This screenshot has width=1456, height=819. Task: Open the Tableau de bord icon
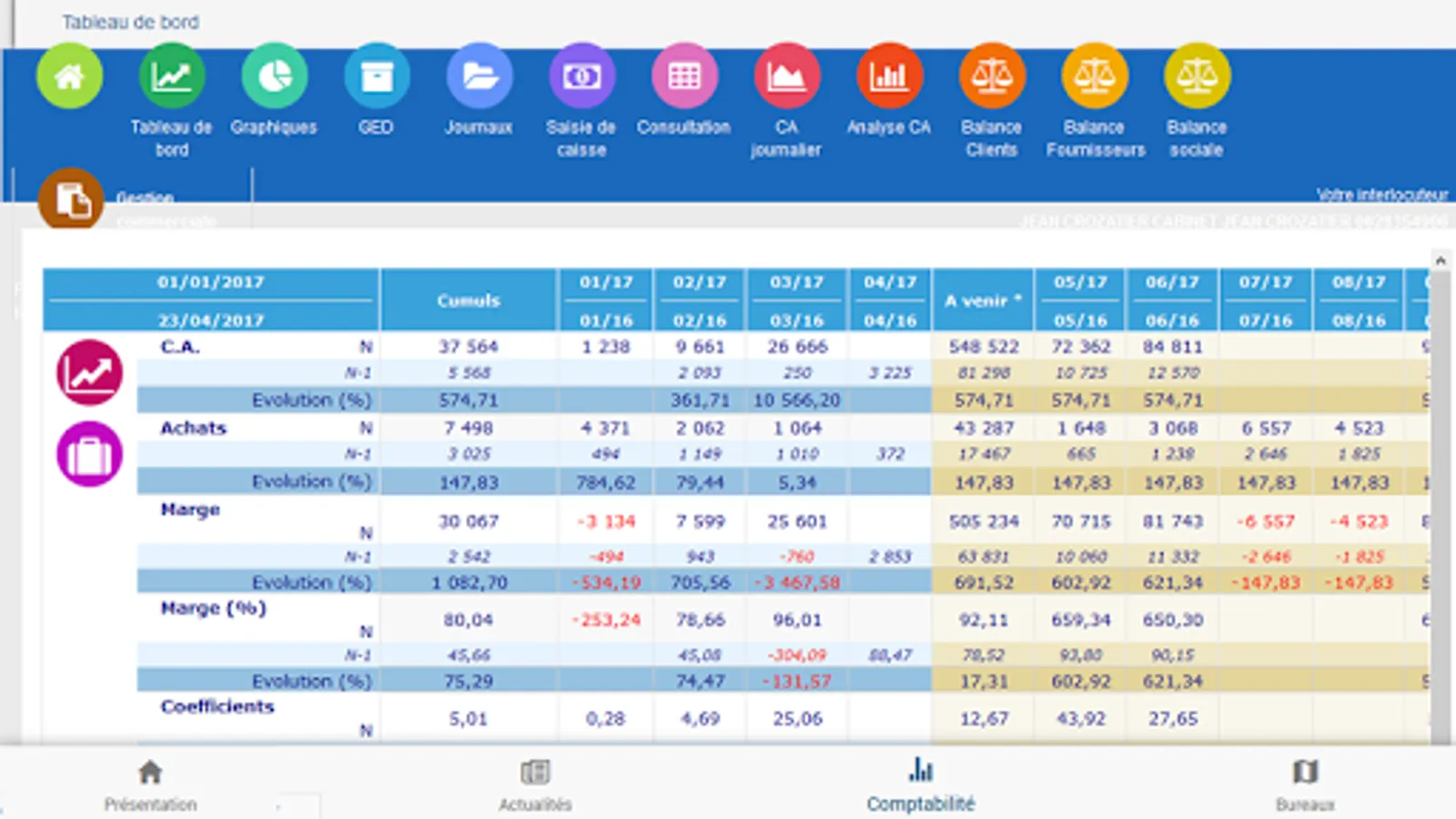172,76
